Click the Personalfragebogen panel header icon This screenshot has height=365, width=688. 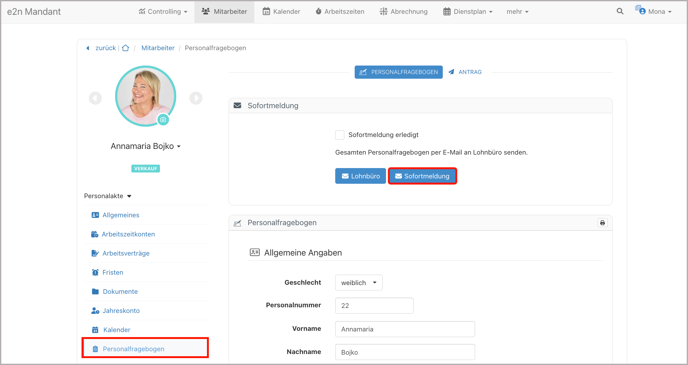(237, 223)
